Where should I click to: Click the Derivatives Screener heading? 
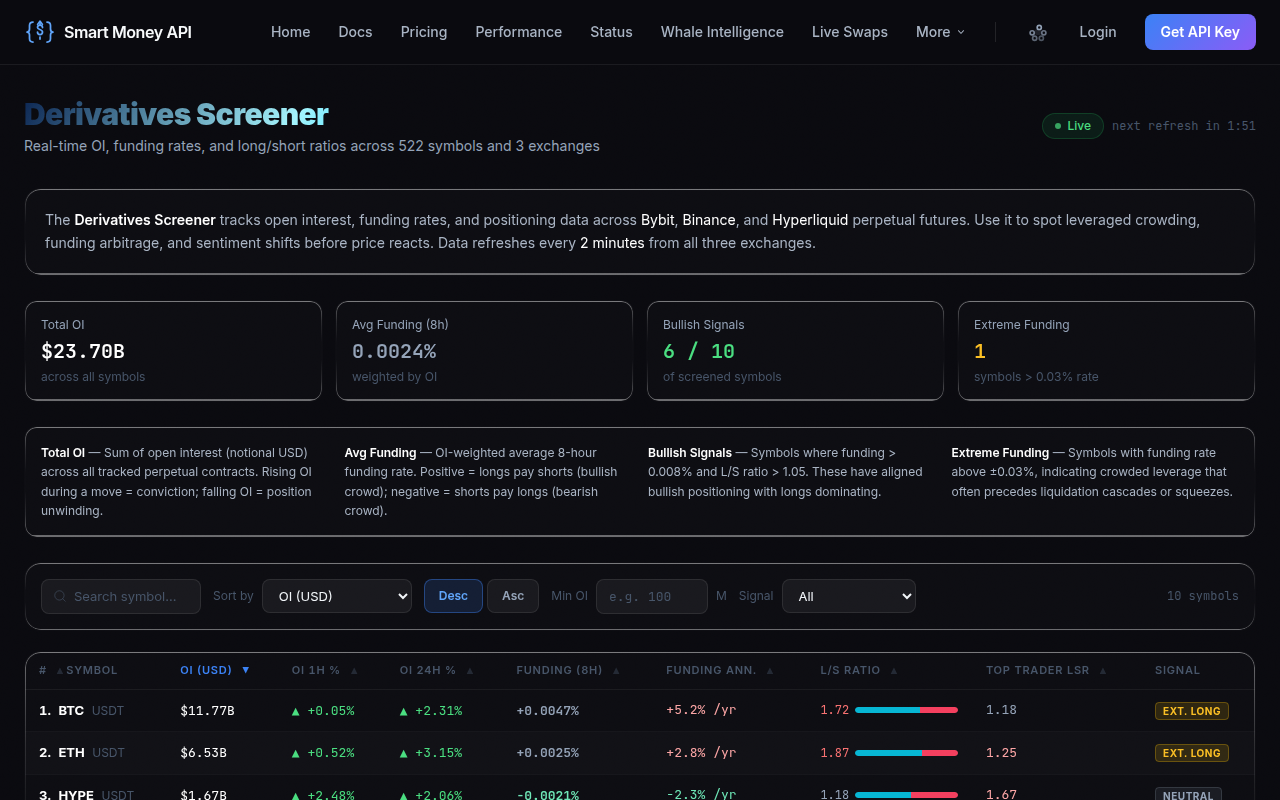pos(176,114)
